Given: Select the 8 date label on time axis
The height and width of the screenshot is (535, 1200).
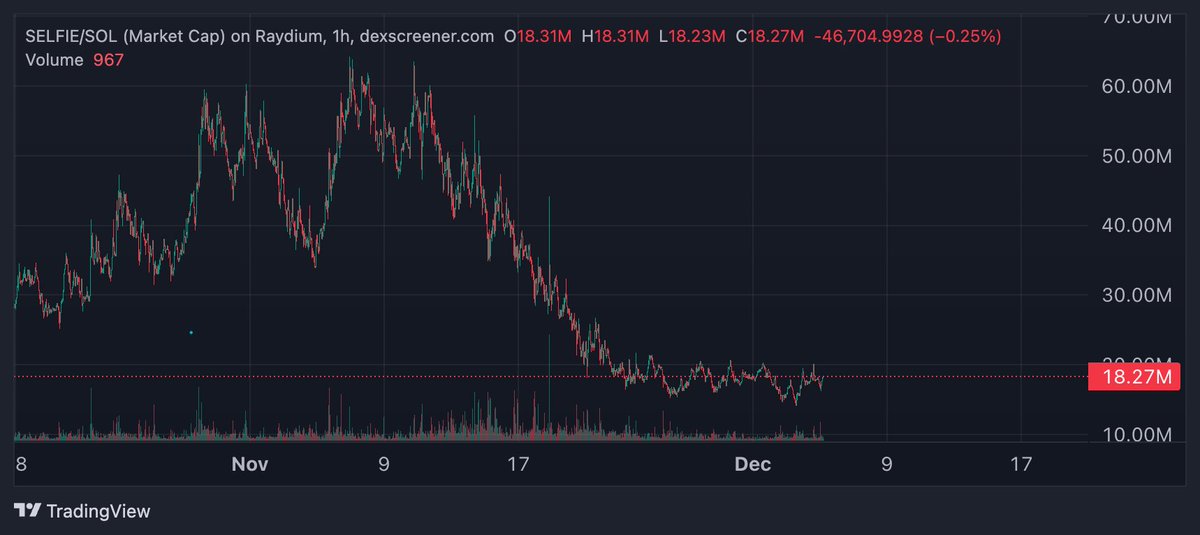Looking at the screenshot, I should [x=20, y=464].
